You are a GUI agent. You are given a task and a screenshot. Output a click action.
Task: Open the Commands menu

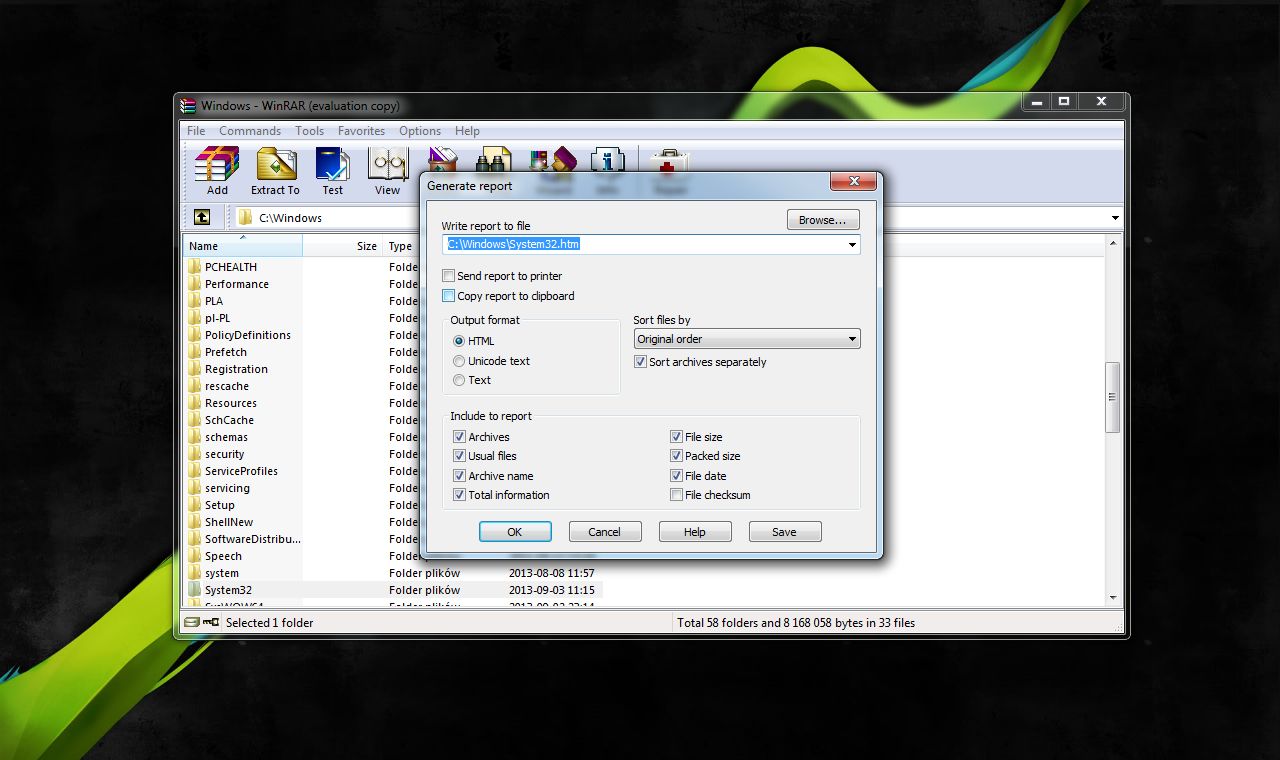(250, 131)
